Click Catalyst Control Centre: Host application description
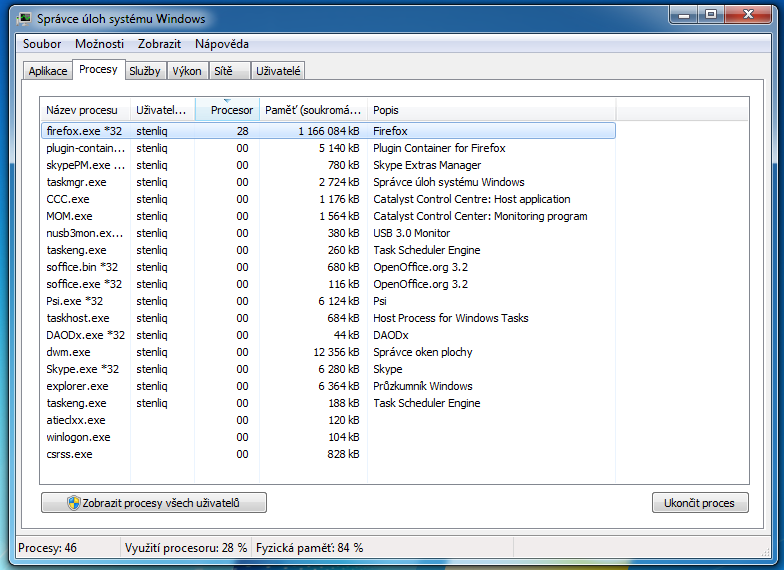 pyautogui.click(x=472, y=199)
